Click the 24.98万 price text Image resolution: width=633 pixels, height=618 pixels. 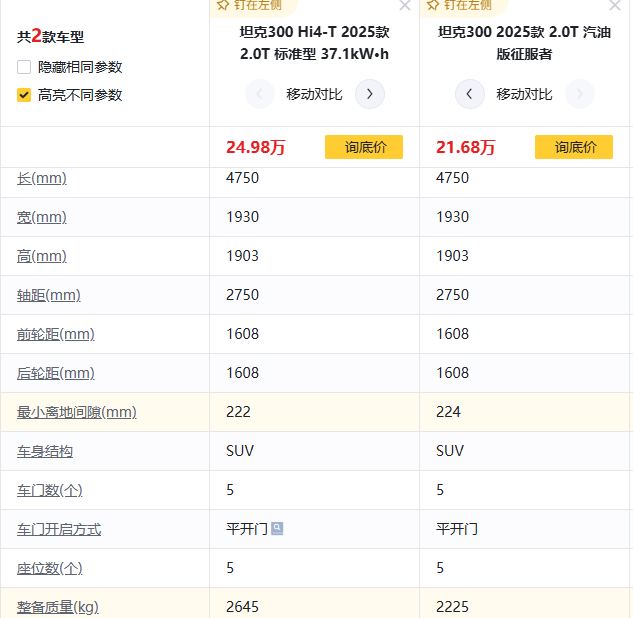tap(256, 147)
